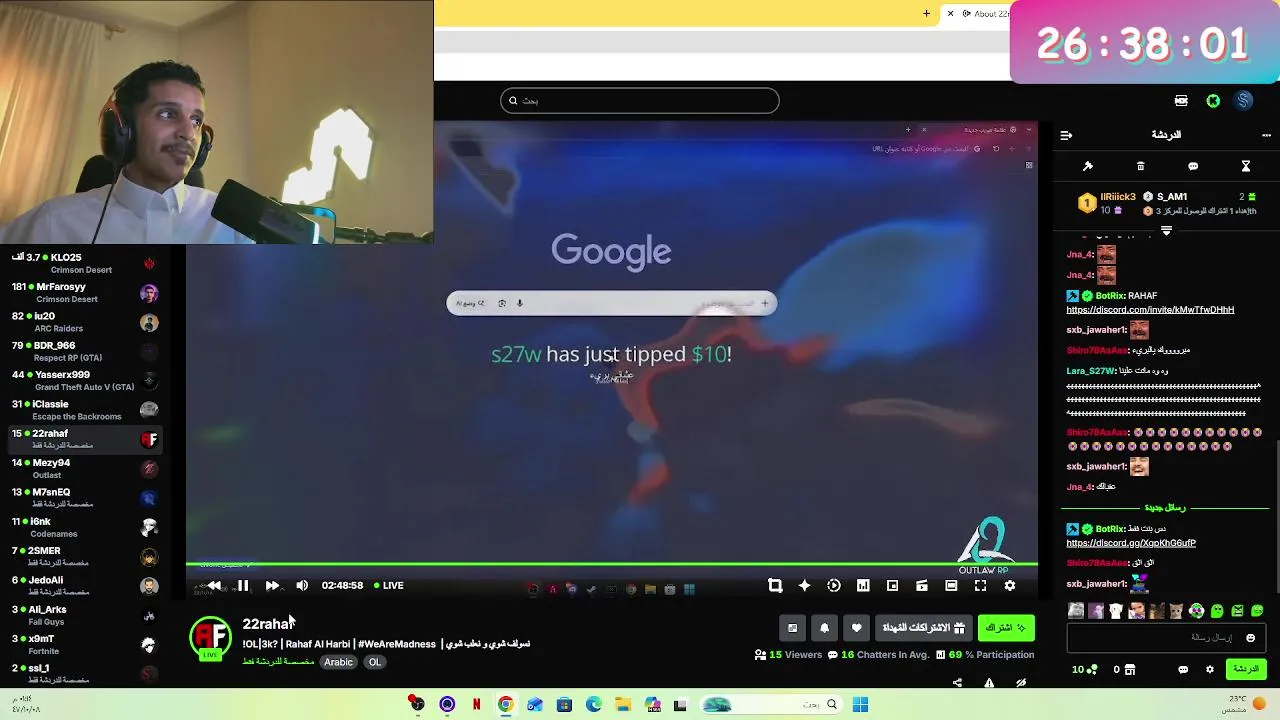Viewport: 1280px width, 720px height.
Task: Open player settings gear
Action: 1010,586
